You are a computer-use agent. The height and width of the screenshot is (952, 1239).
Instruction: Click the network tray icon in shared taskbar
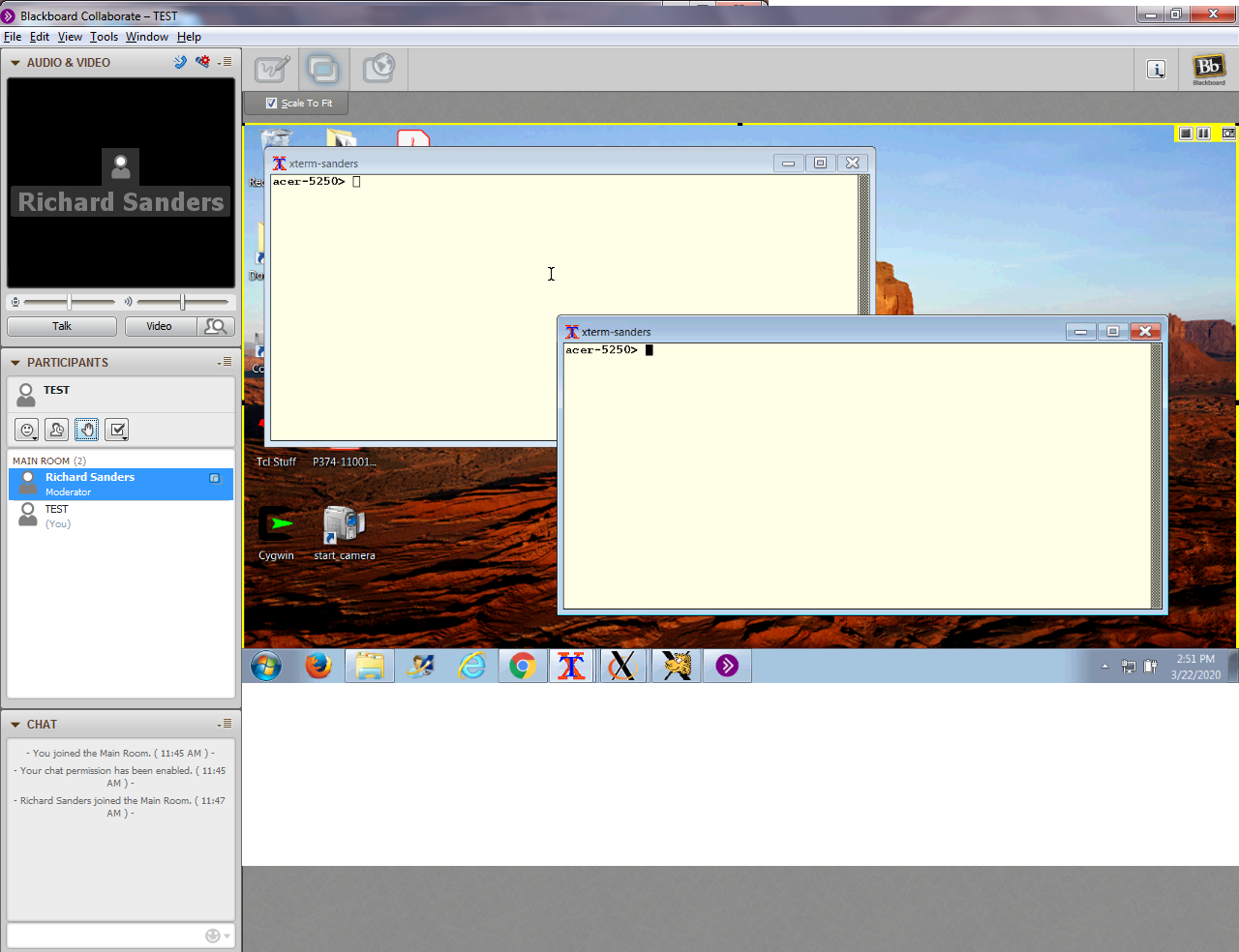coord(1129,667)
